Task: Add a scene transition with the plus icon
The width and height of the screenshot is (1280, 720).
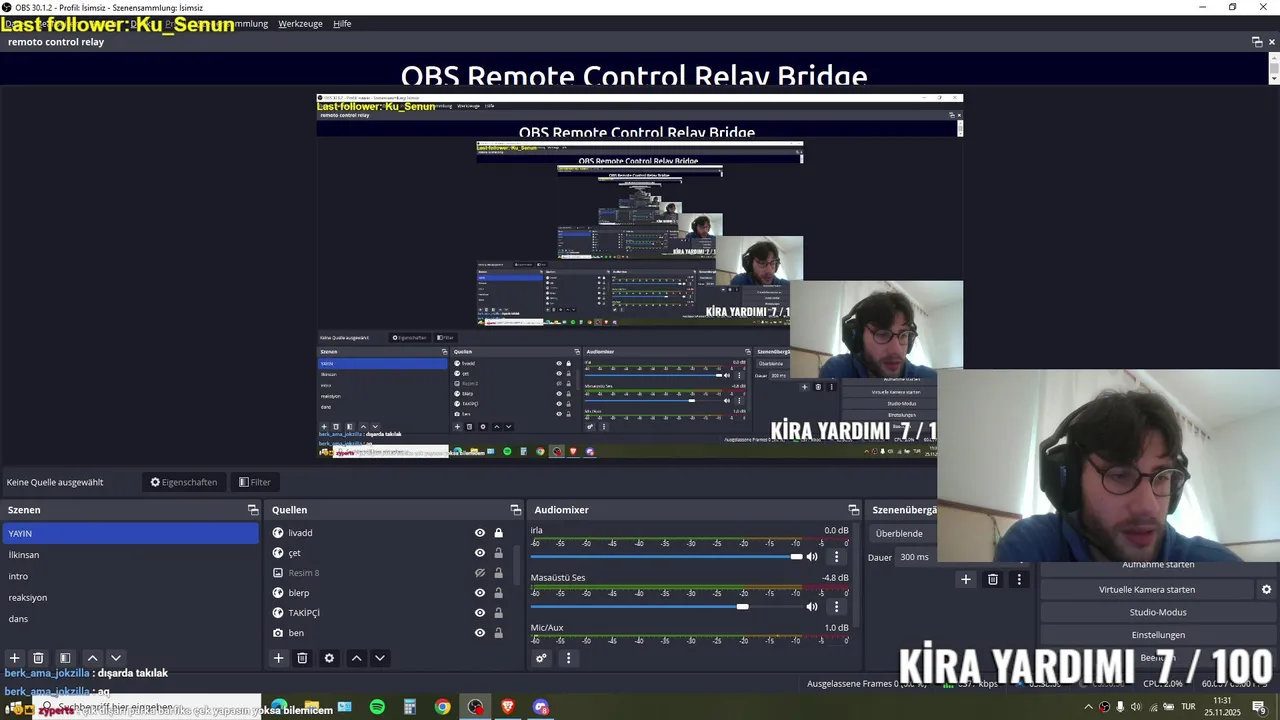Action: pos(966,579)
